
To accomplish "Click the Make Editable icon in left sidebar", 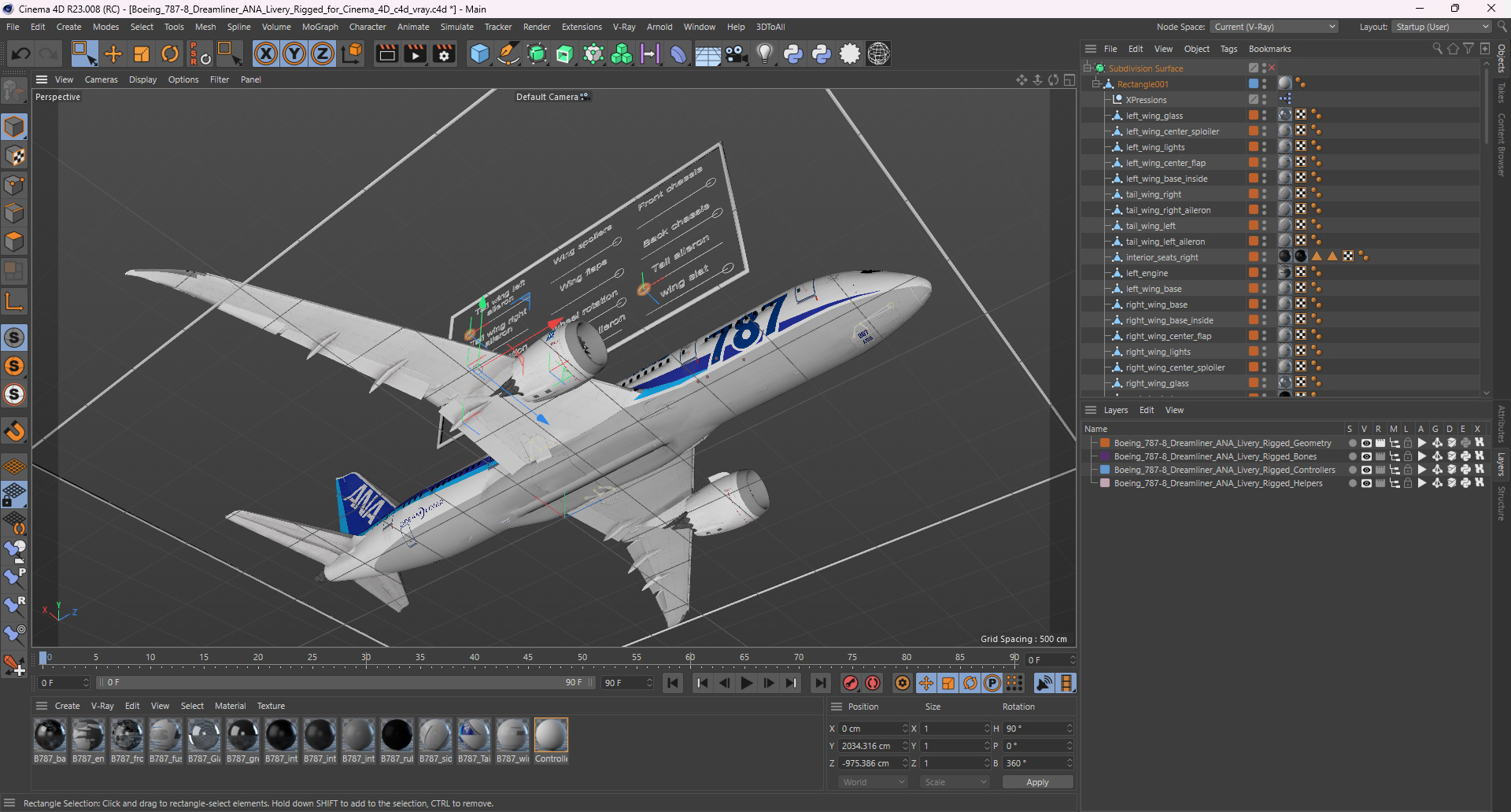I will tap(14, 91).
